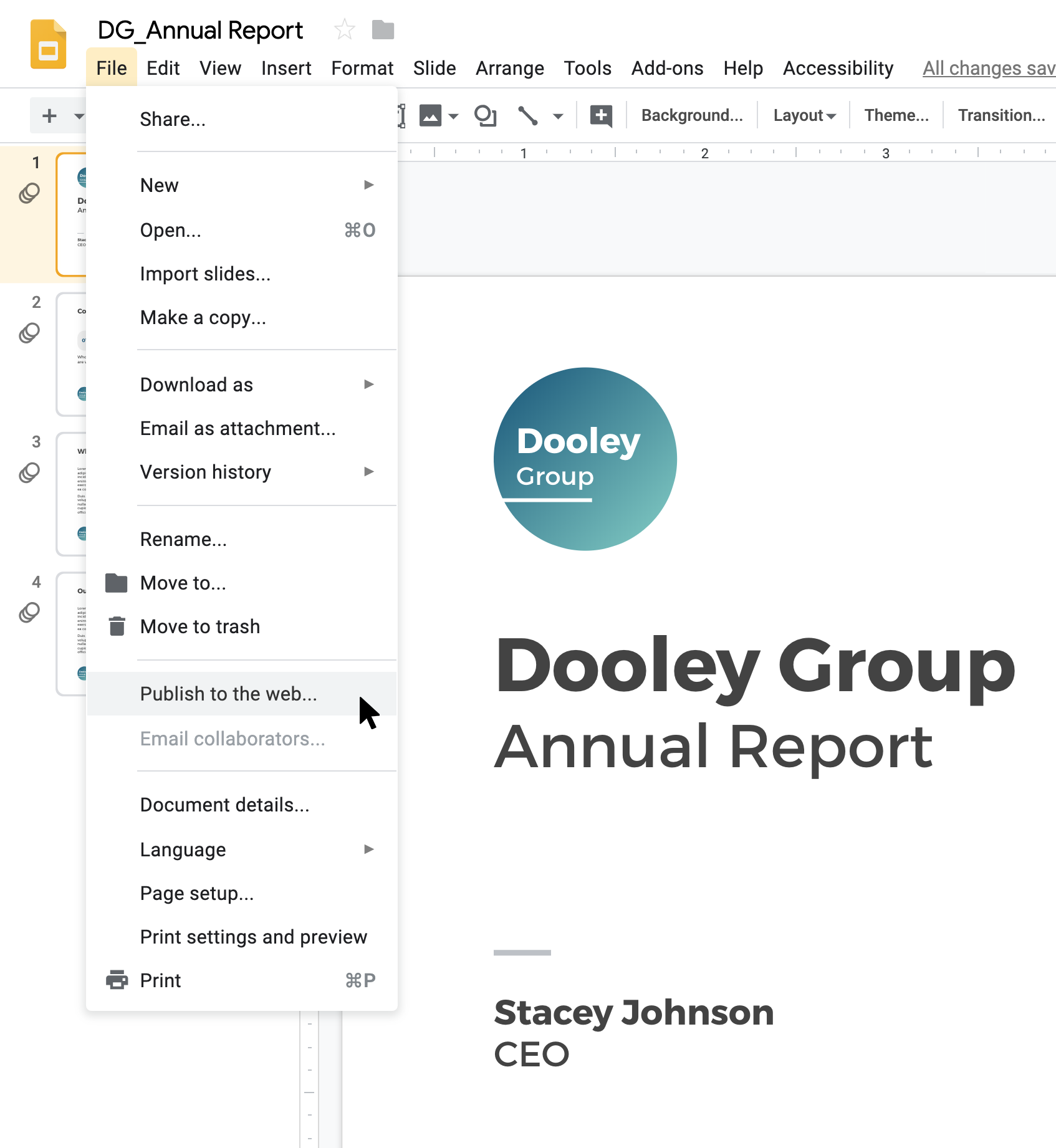Click the trash icon beside Move to trash
1056x1148 pixels.
click(x=117, y=626)
